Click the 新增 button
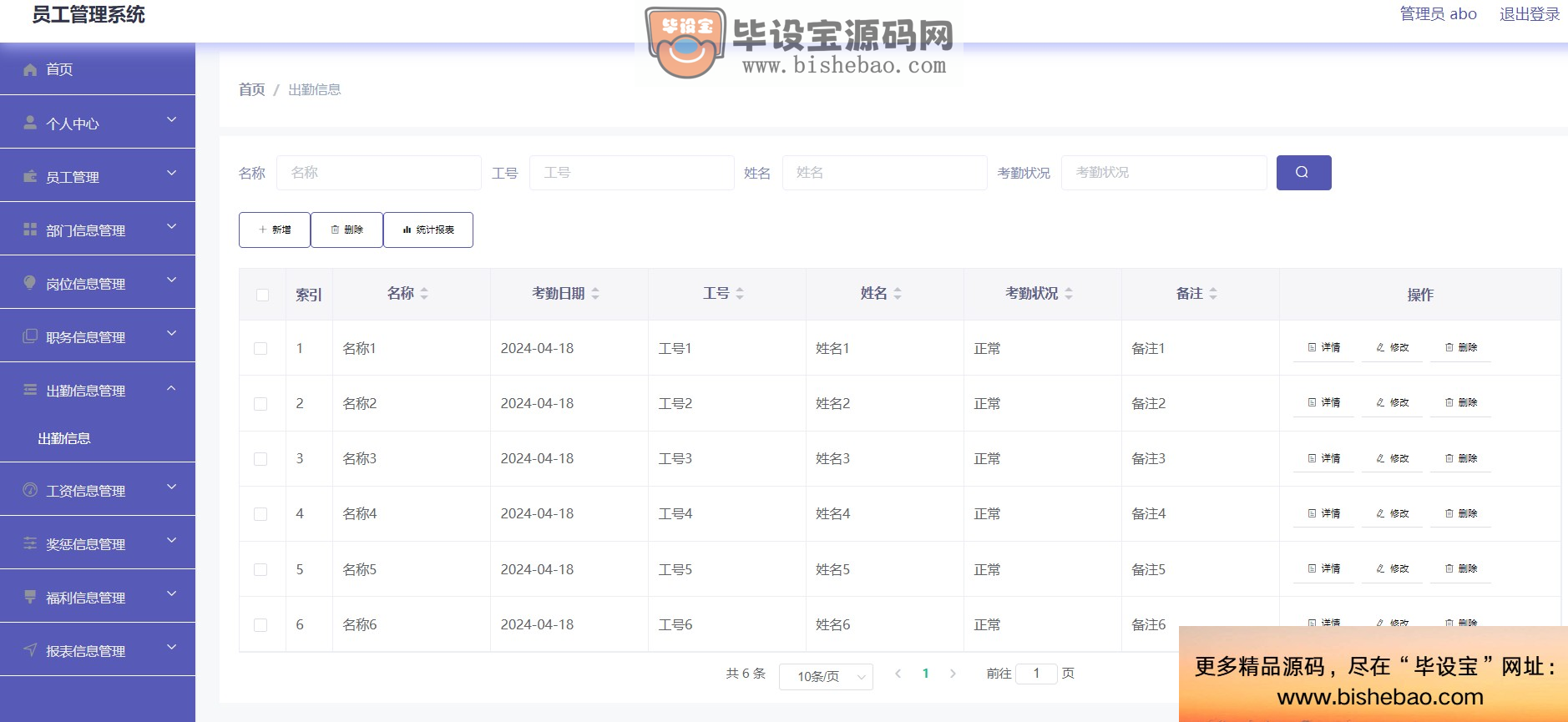The width and height of the screenshot is (1568, 722). (x=275, y=230)
